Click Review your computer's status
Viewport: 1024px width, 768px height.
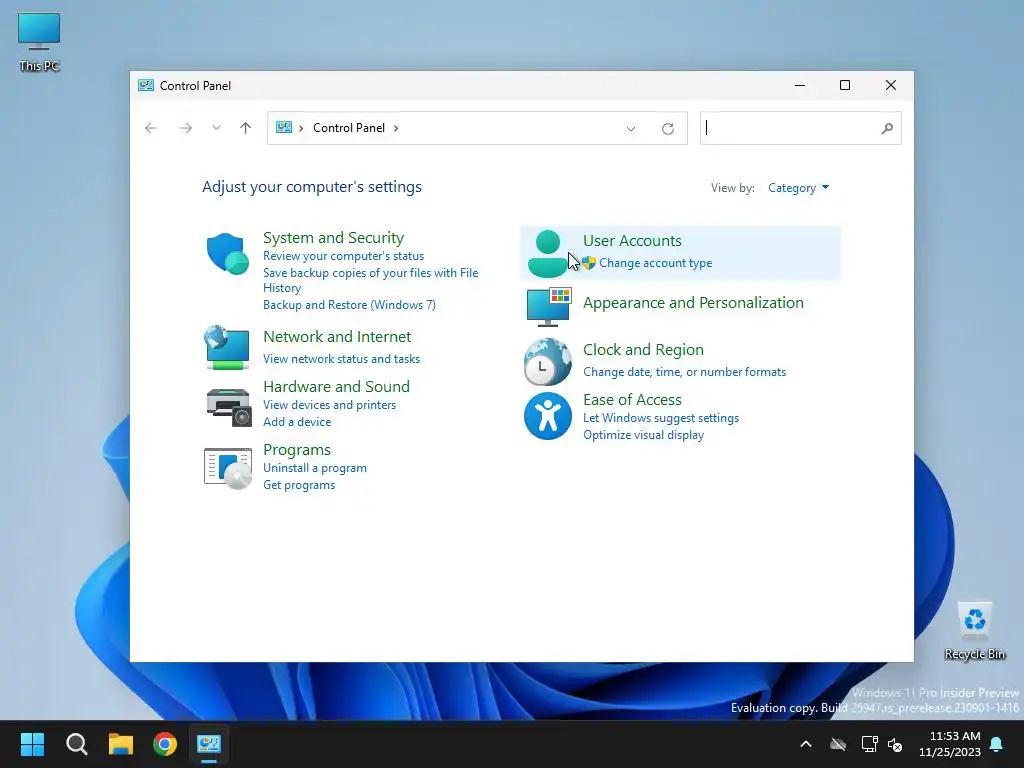(x=344, y=256)
